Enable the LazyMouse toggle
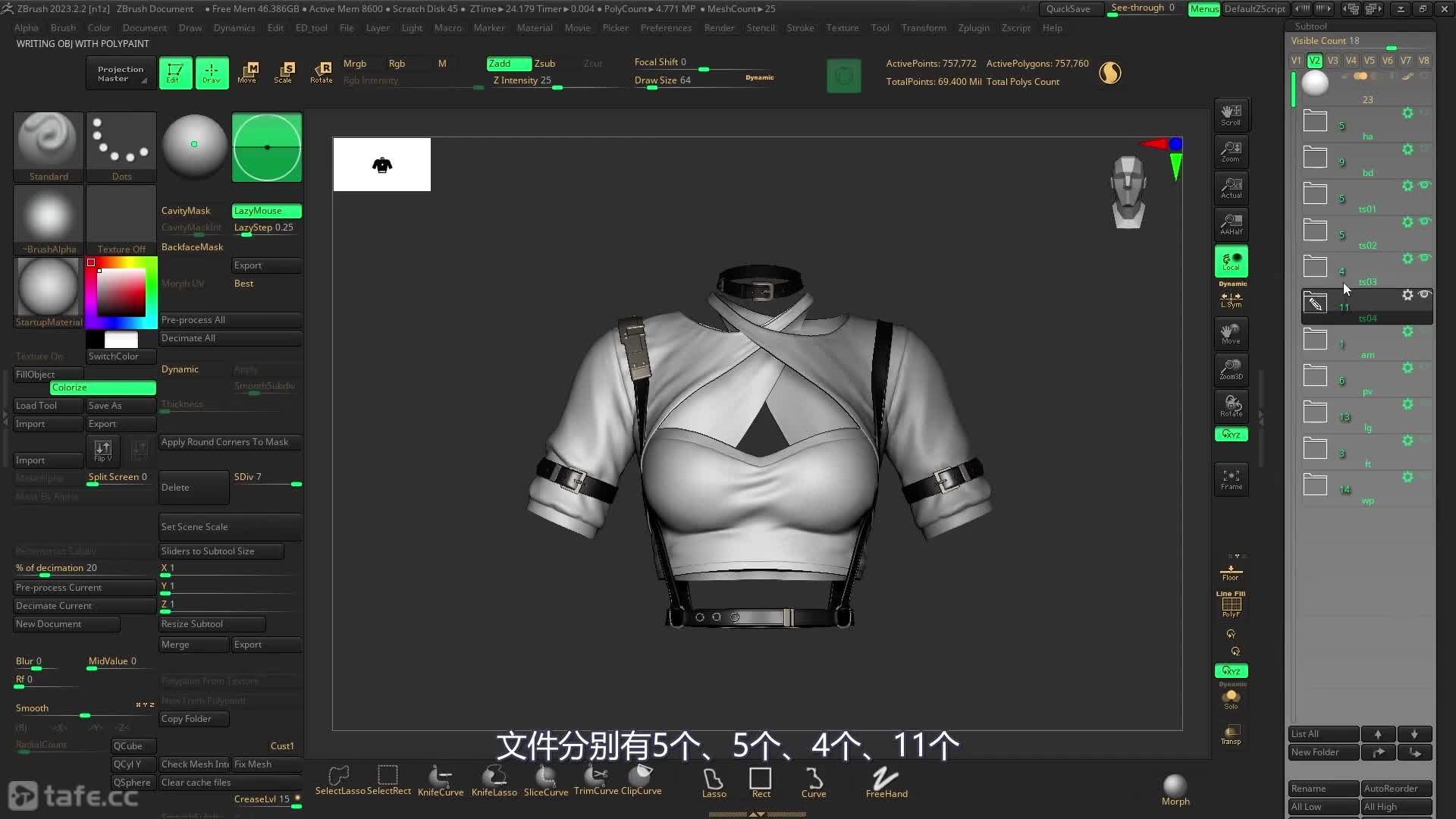1456x819 pixels. coord(265,210)
